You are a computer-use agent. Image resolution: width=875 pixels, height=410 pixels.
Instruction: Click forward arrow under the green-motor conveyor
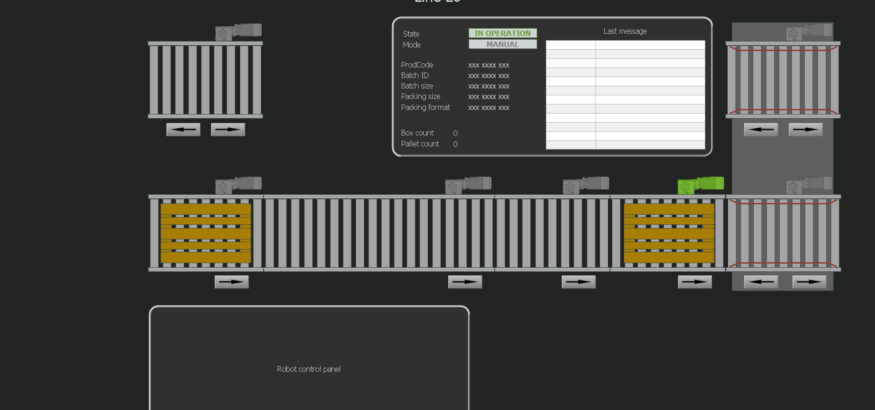(x=695, y=282)
